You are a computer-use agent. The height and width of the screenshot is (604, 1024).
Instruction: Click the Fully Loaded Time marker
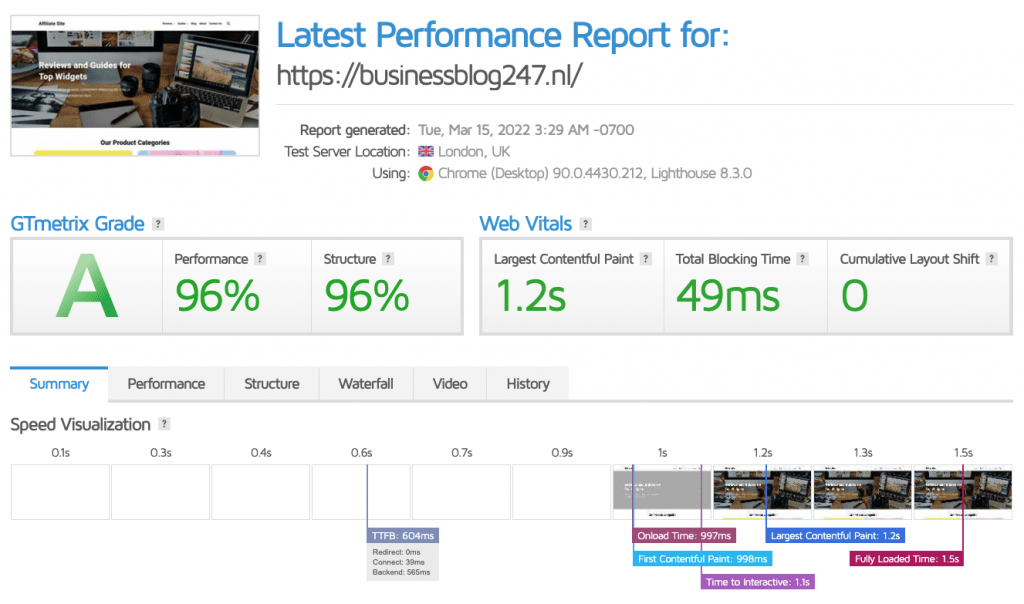pyautogui.click(x=905, y=558)
